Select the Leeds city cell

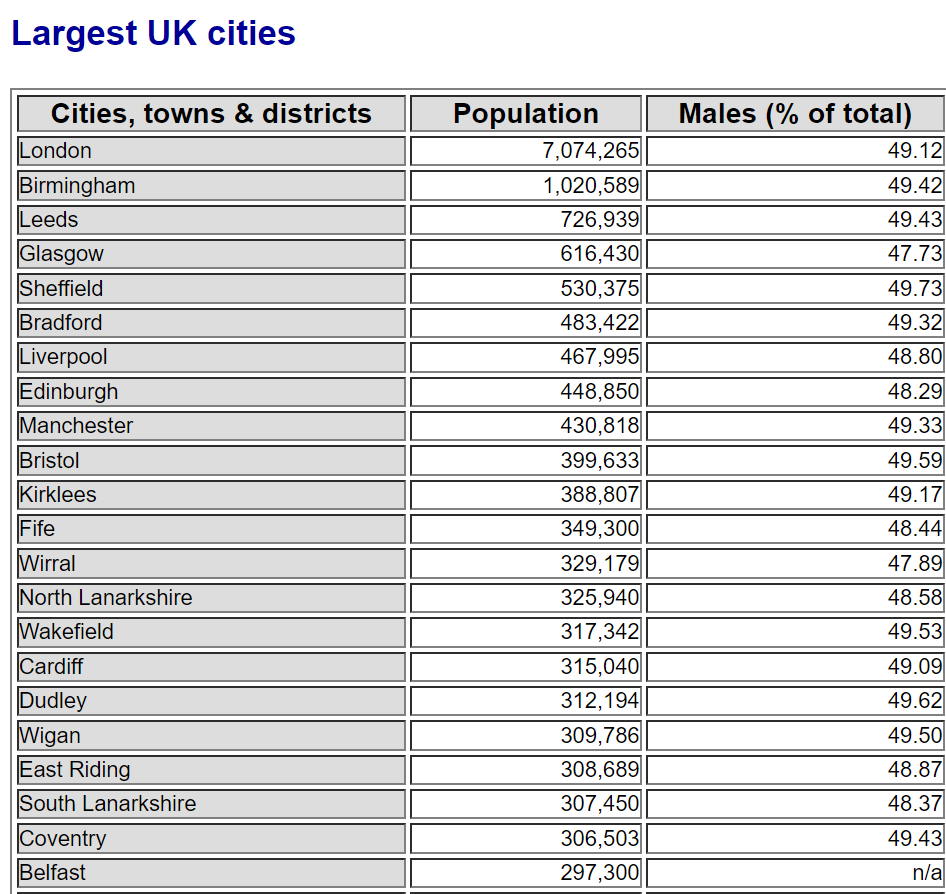coord(211,220)
